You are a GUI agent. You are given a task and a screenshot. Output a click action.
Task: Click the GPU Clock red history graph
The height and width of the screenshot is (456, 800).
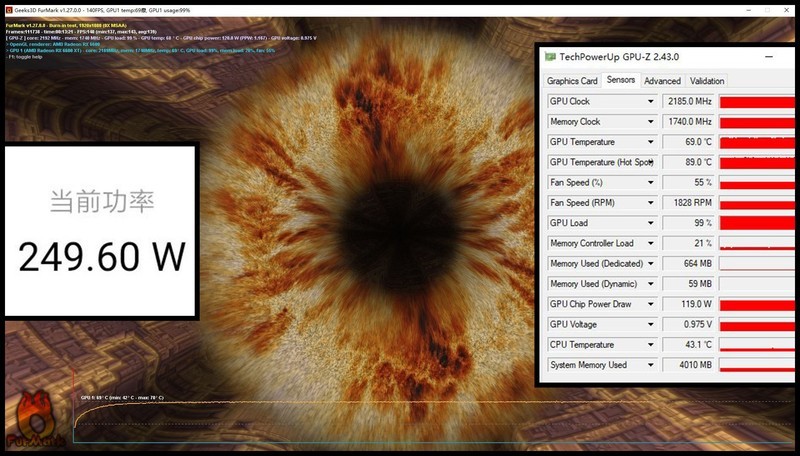pyautogui.click(x=757, y=102)
